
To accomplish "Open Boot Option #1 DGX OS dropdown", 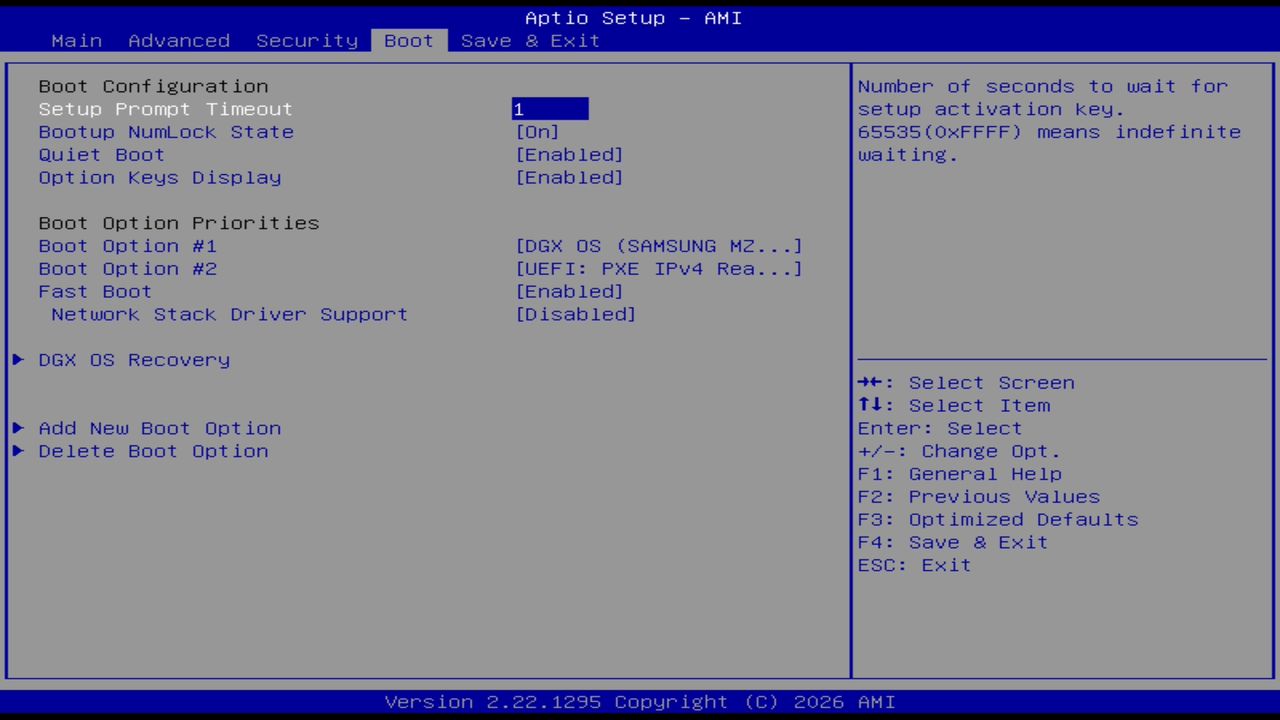I will point(659,246).
